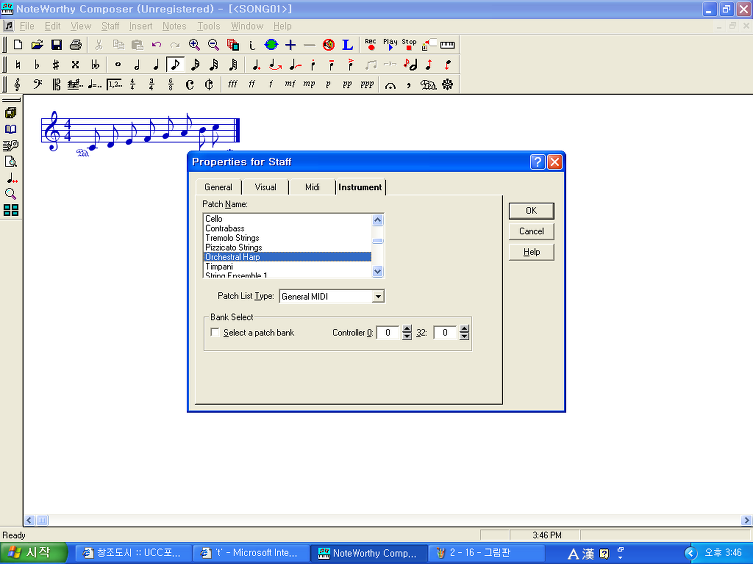Open the Staff menu
753x564 pixels.
pos(110,26)
